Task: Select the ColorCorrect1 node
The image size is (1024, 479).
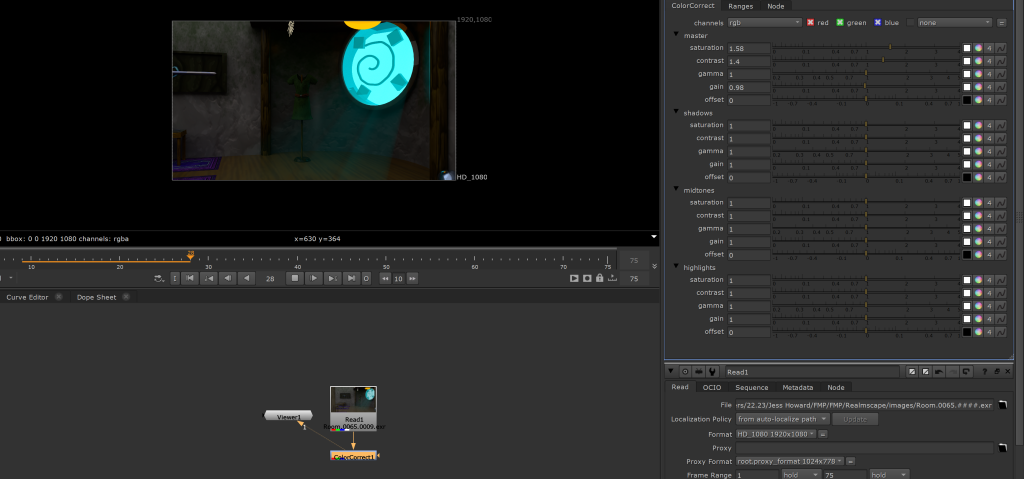Action: [353, 456]
